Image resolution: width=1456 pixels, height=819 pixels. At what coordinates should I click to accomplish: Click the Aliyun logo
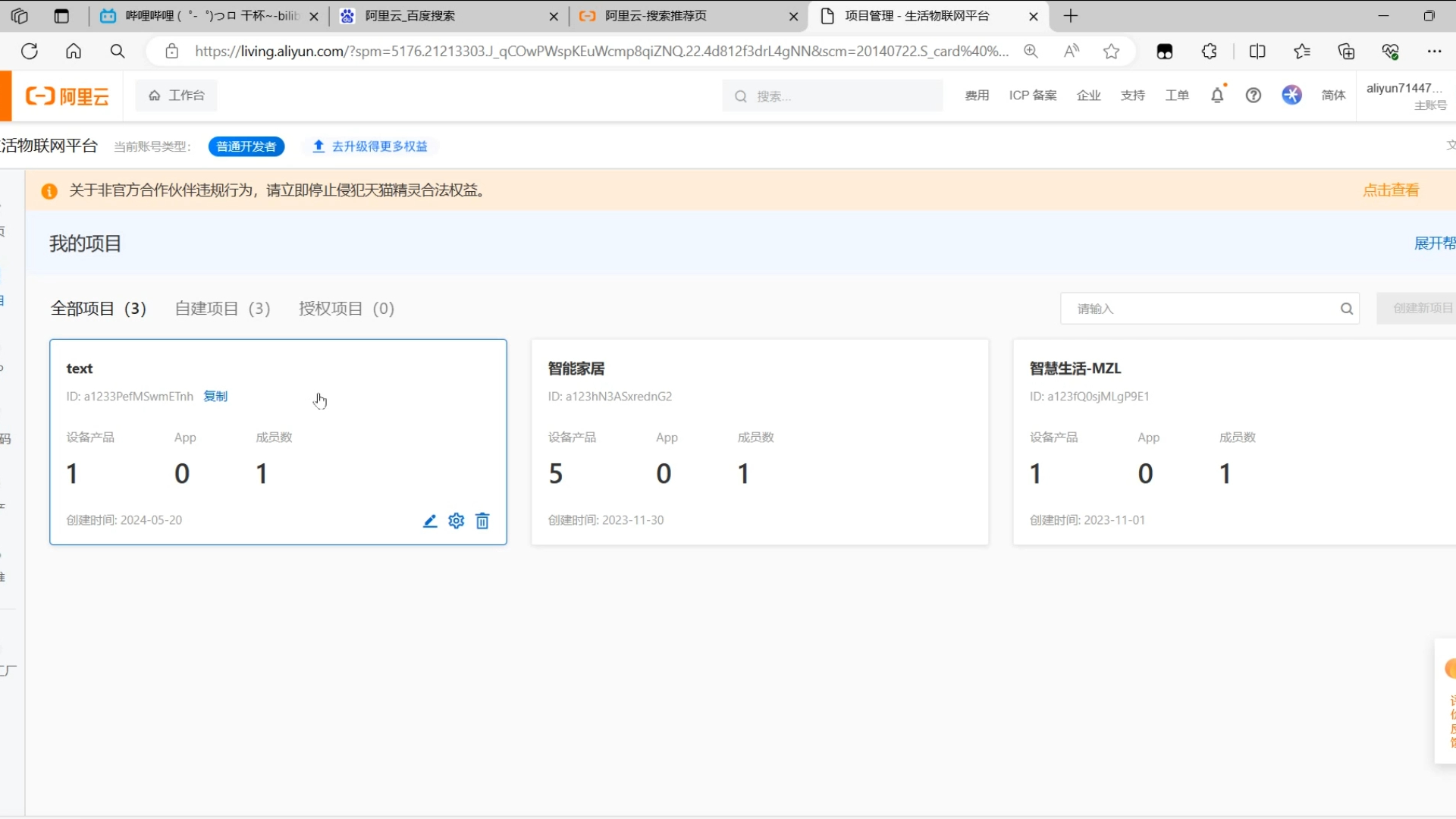67,96
